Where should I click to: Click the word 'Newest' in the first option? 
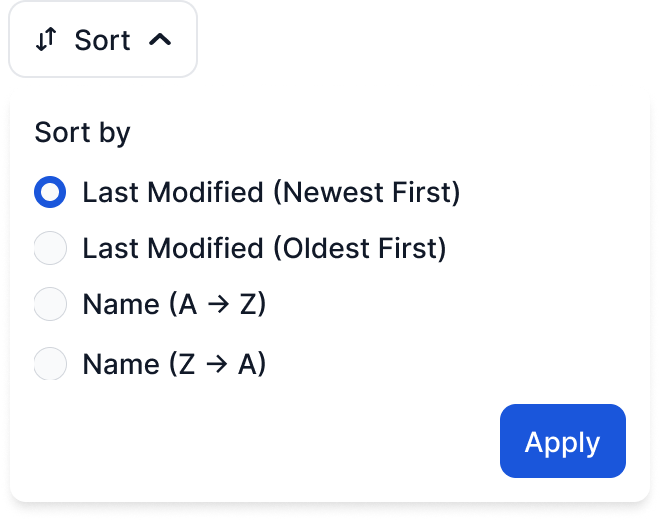[x=333, y=192]
